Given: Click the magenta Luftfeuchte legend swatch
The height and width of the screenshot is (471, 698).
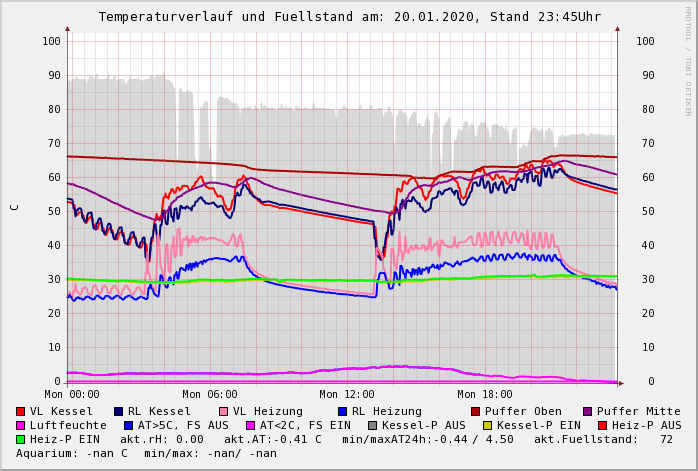Looking at the screenshot, I should click(x=20, y=425).
